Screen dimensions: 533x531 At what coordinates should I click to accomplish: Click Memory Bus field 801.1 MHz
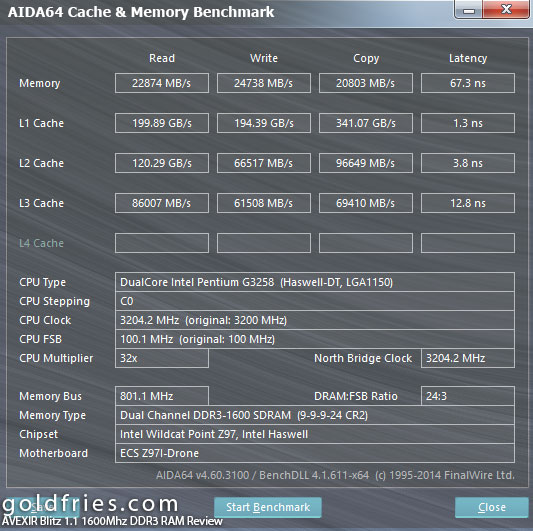coord(162,396)
